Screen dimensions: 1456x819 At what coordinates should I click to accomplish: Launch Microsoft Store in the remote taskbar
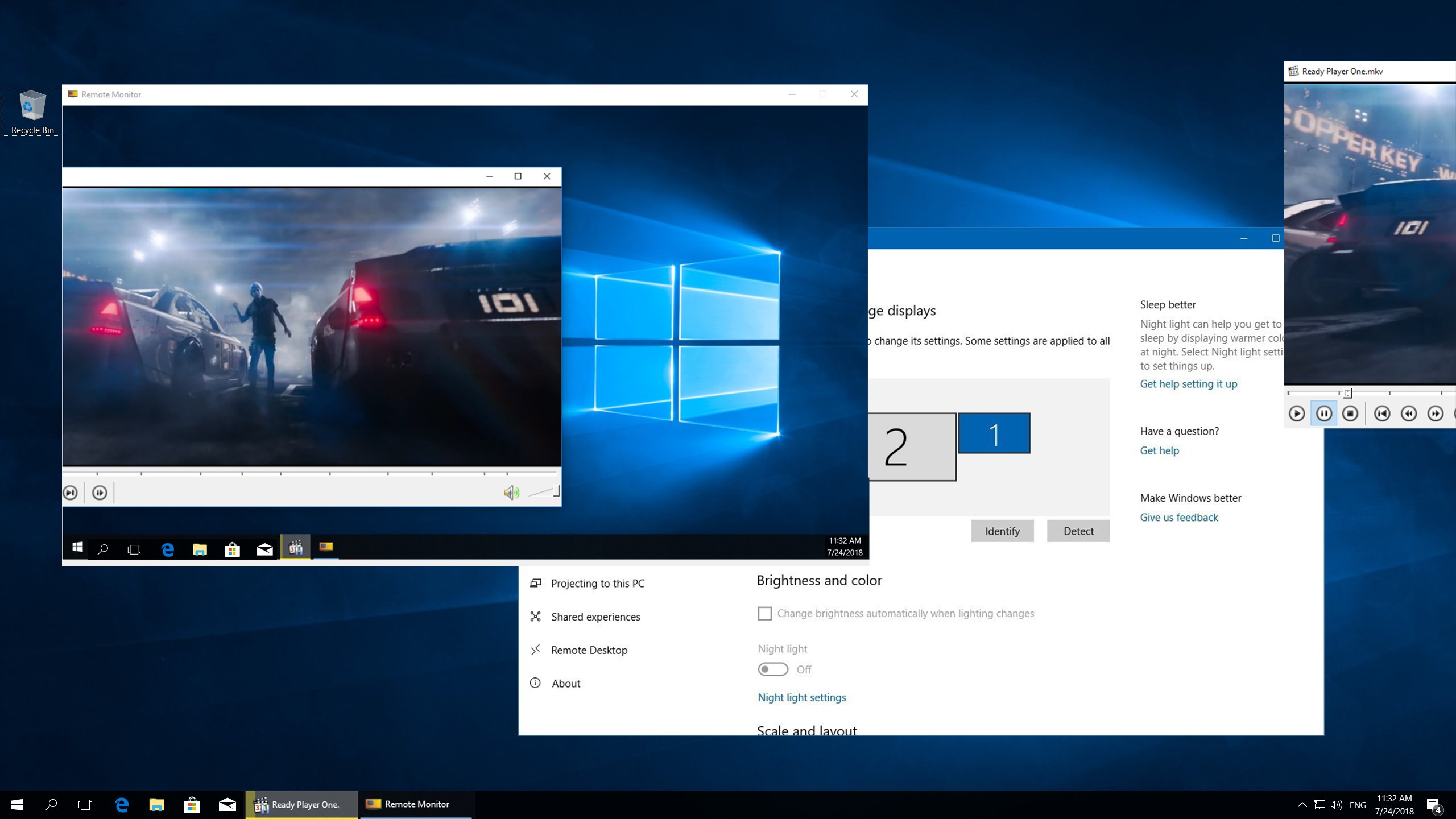tap(232, 548)
